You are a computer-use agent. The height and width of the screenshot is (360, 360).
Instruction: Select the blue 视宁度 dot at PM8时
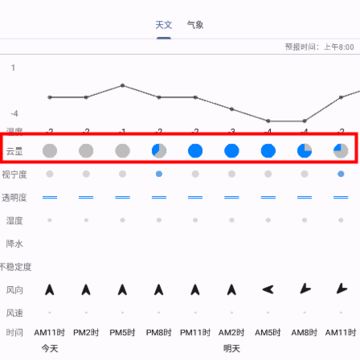coord(159,174)
